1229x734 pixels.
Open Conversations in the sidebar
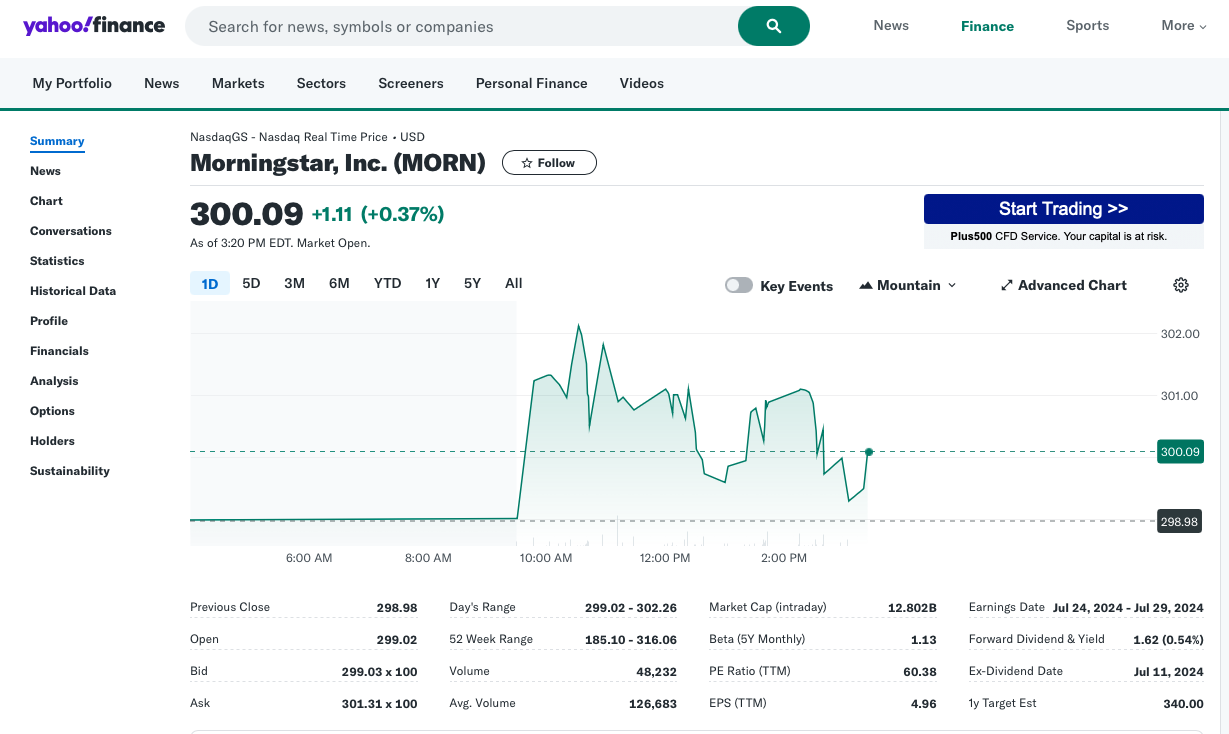point(71,231)
